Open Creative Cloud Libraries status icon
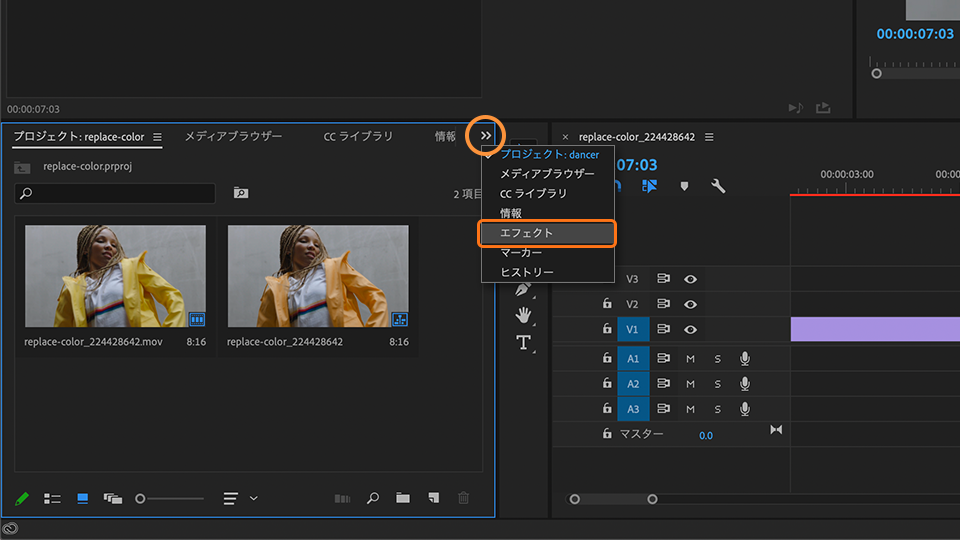 10,529
